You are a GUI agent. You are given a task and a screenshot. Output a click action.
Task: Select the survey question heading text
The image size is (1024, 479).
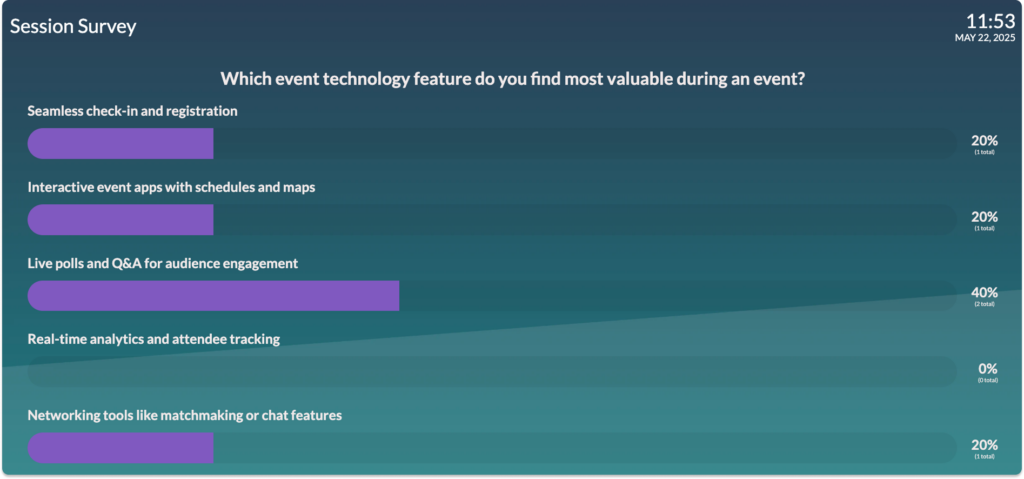coord(512,79)
